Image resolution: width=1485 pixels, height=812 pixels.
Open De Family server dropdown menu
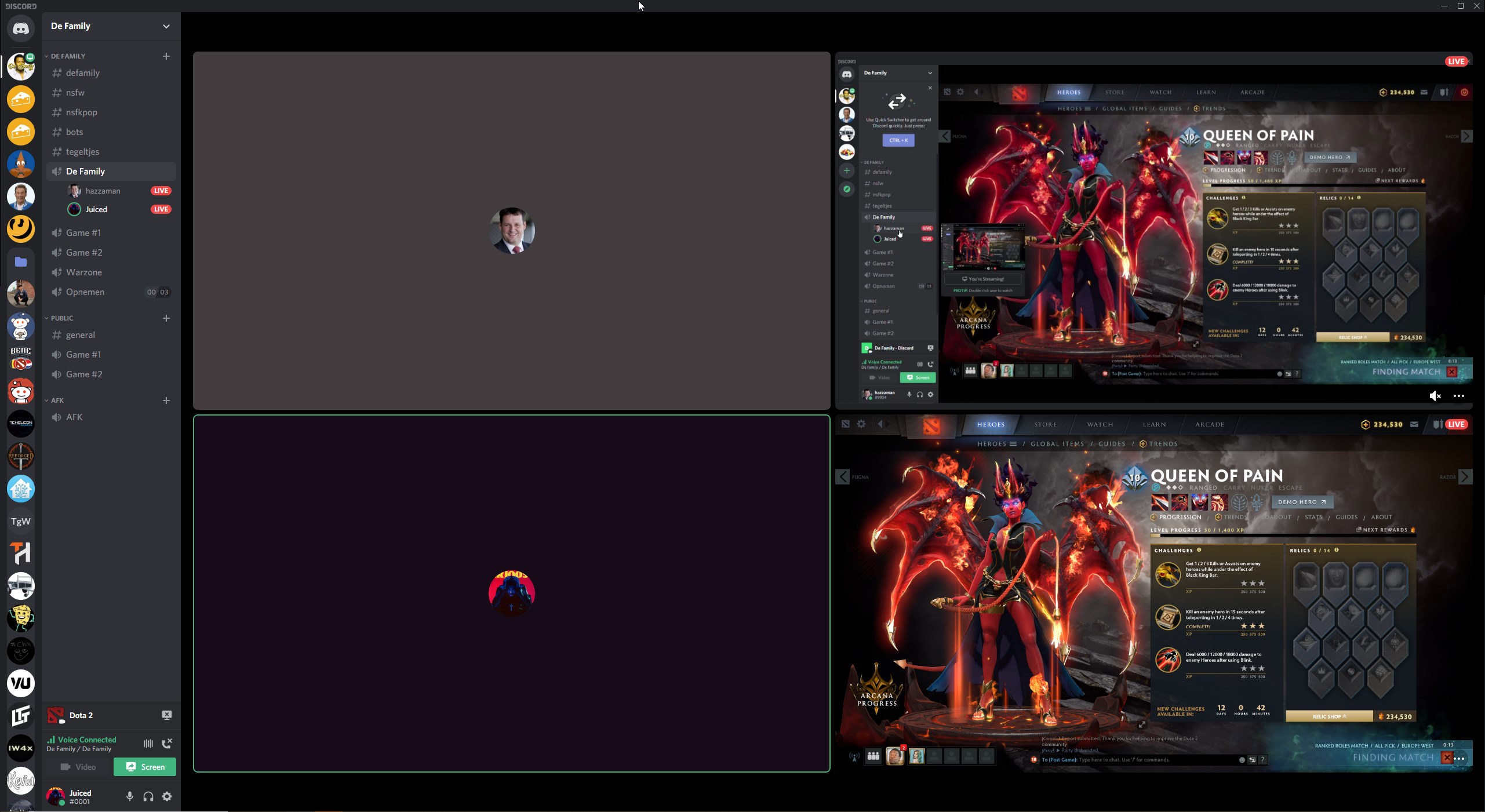coord(166,26)
